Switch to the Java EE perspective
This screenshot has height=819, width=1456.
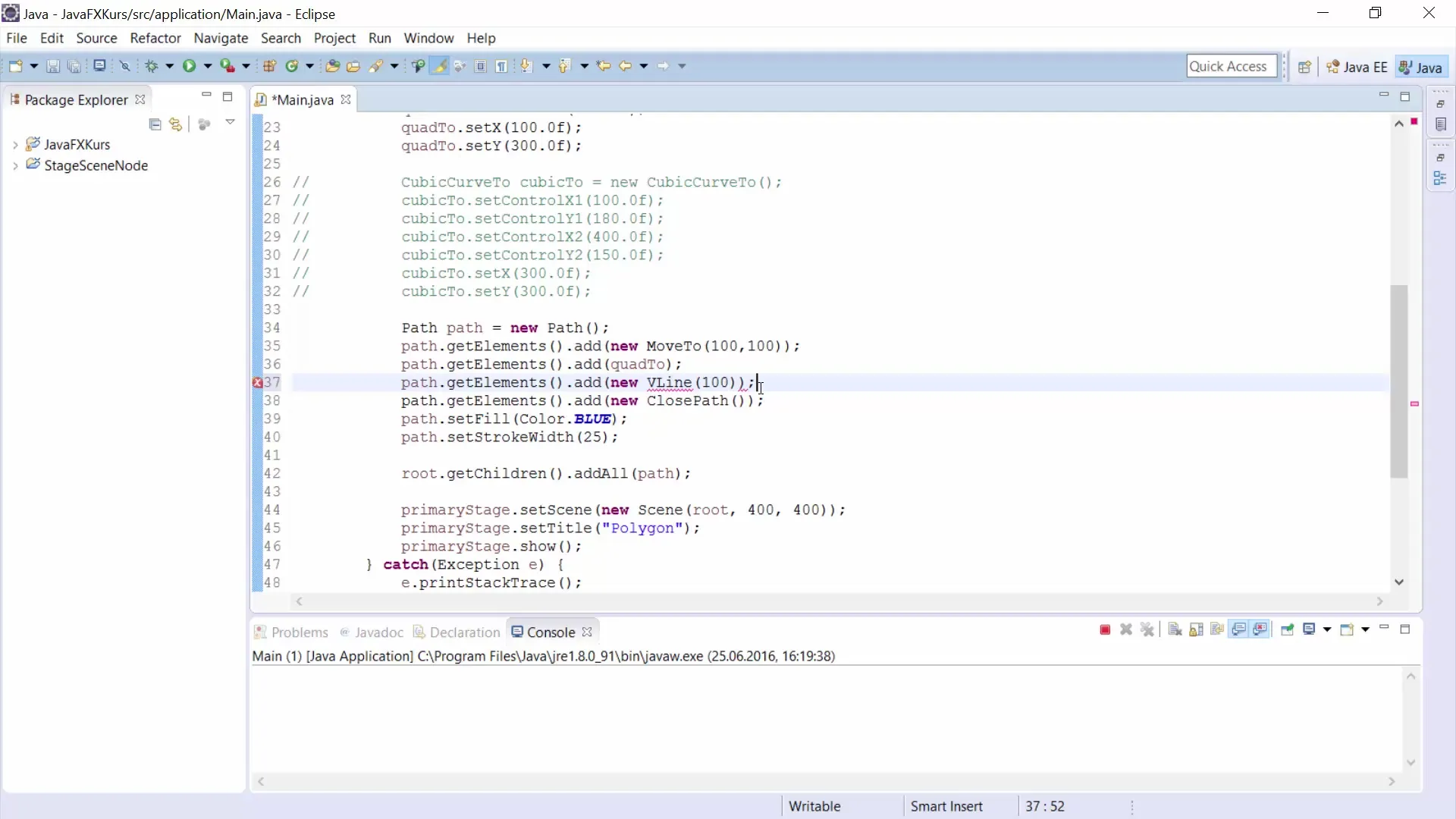(x=1357, y=67)
